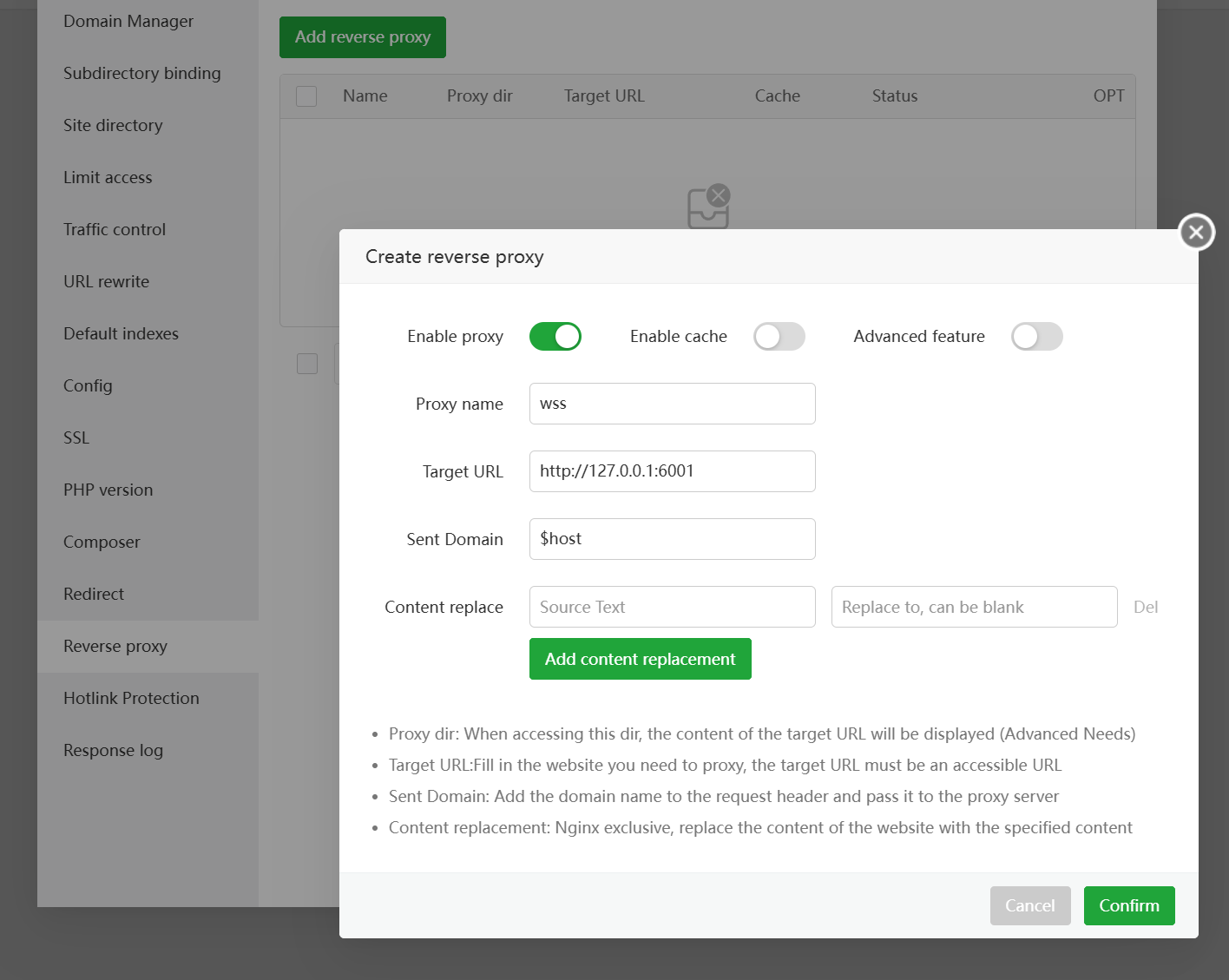Cancel the reverse proxy dialog

coord(1030,905)
